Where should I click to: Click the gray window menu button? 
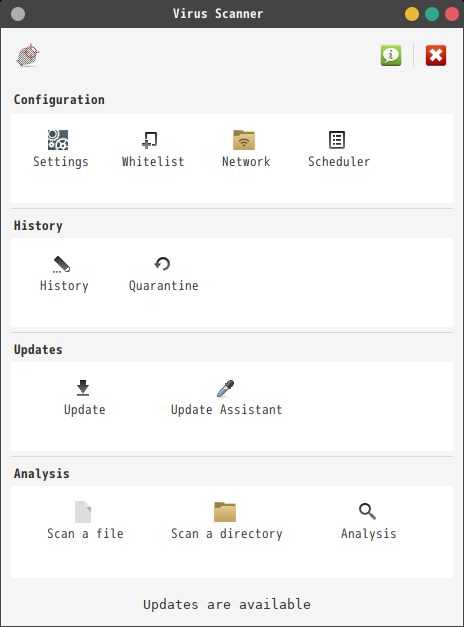click(18, 14)
